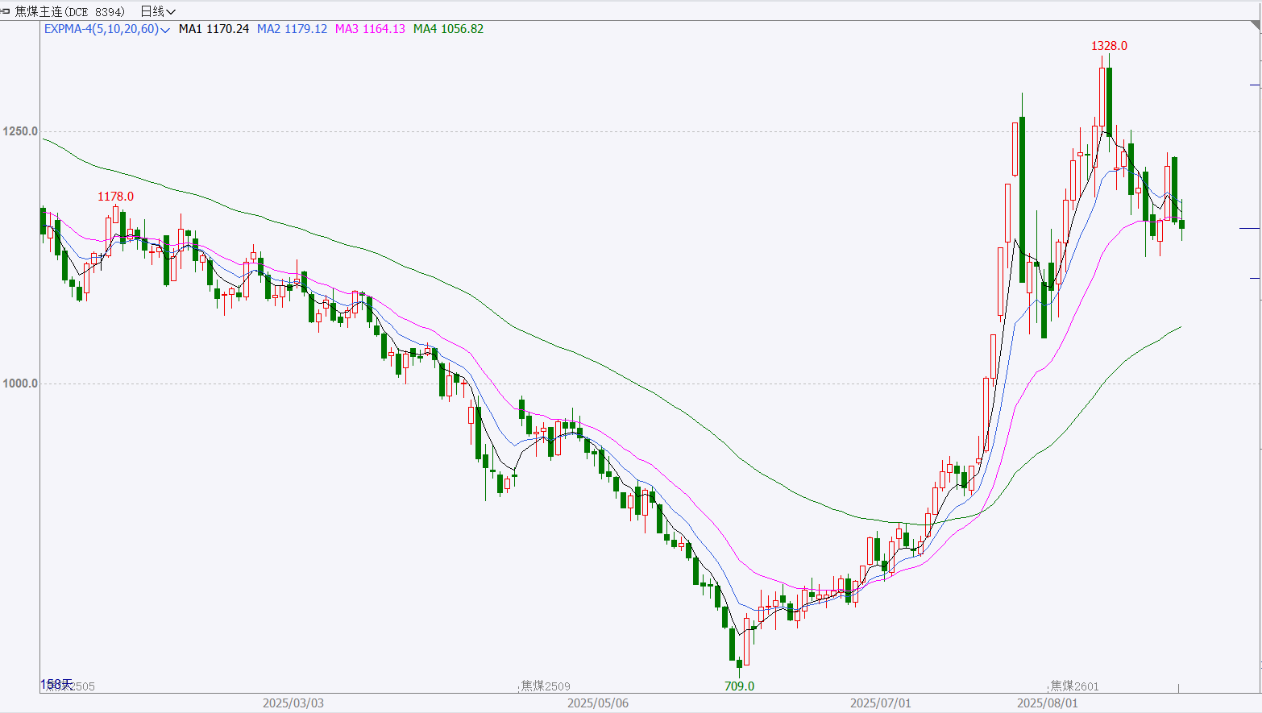Select the MA3 1164.13 indicator value
Image resolution: width=1262 pixels, height=713 pixels.
pyautogui.click(x=370, y=29)
